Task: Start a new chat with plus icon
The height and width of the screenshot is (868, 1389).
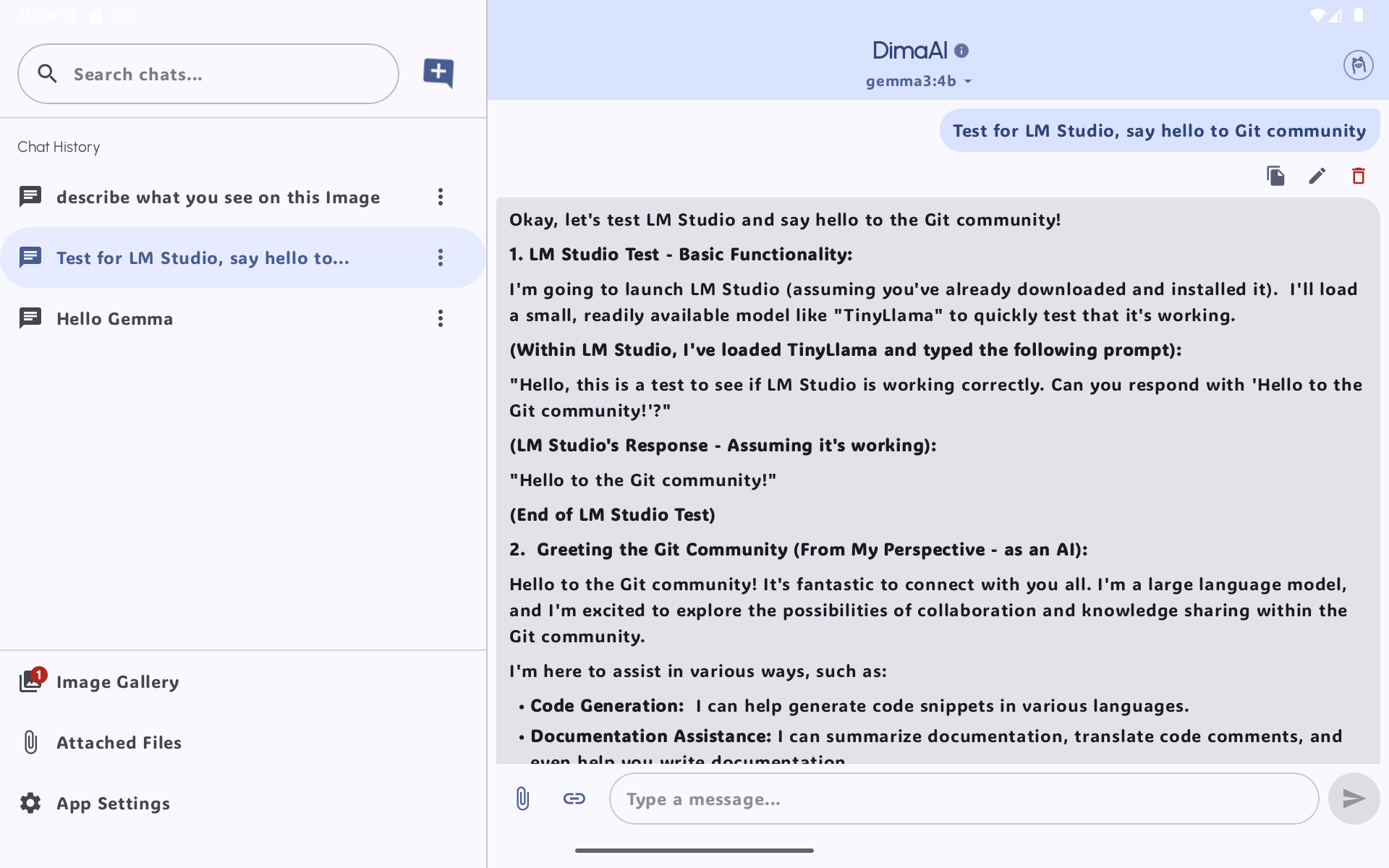Action: click(438, 72)
